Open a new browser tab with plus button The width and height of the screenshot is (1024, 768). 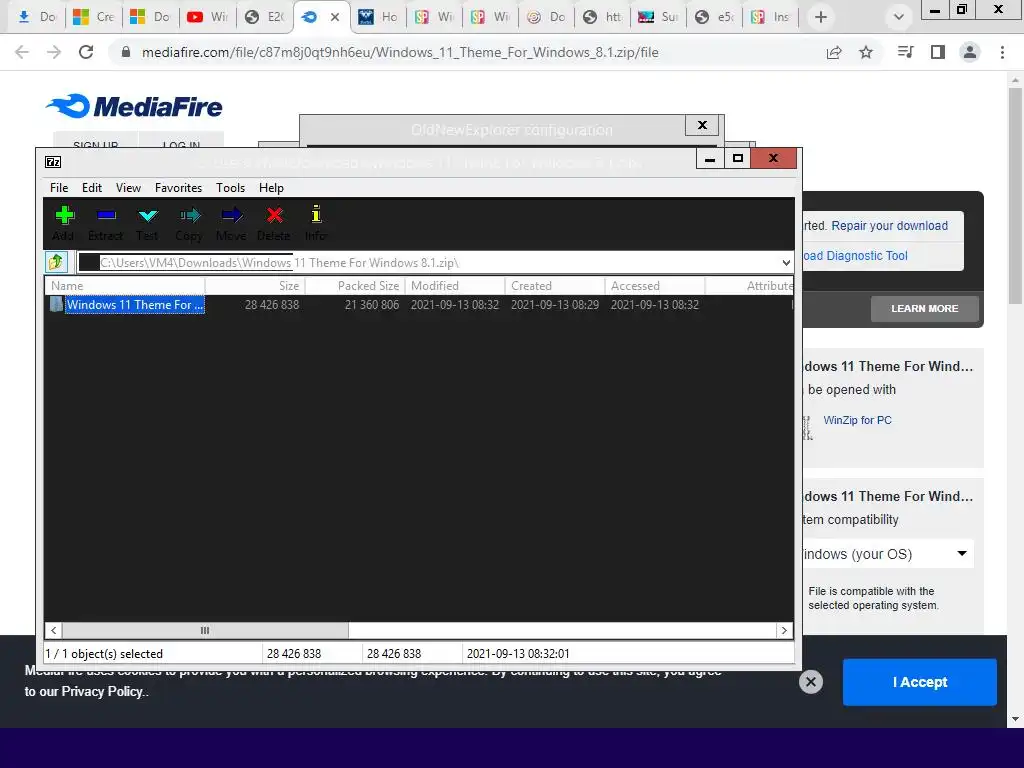[x=821, y=17]
